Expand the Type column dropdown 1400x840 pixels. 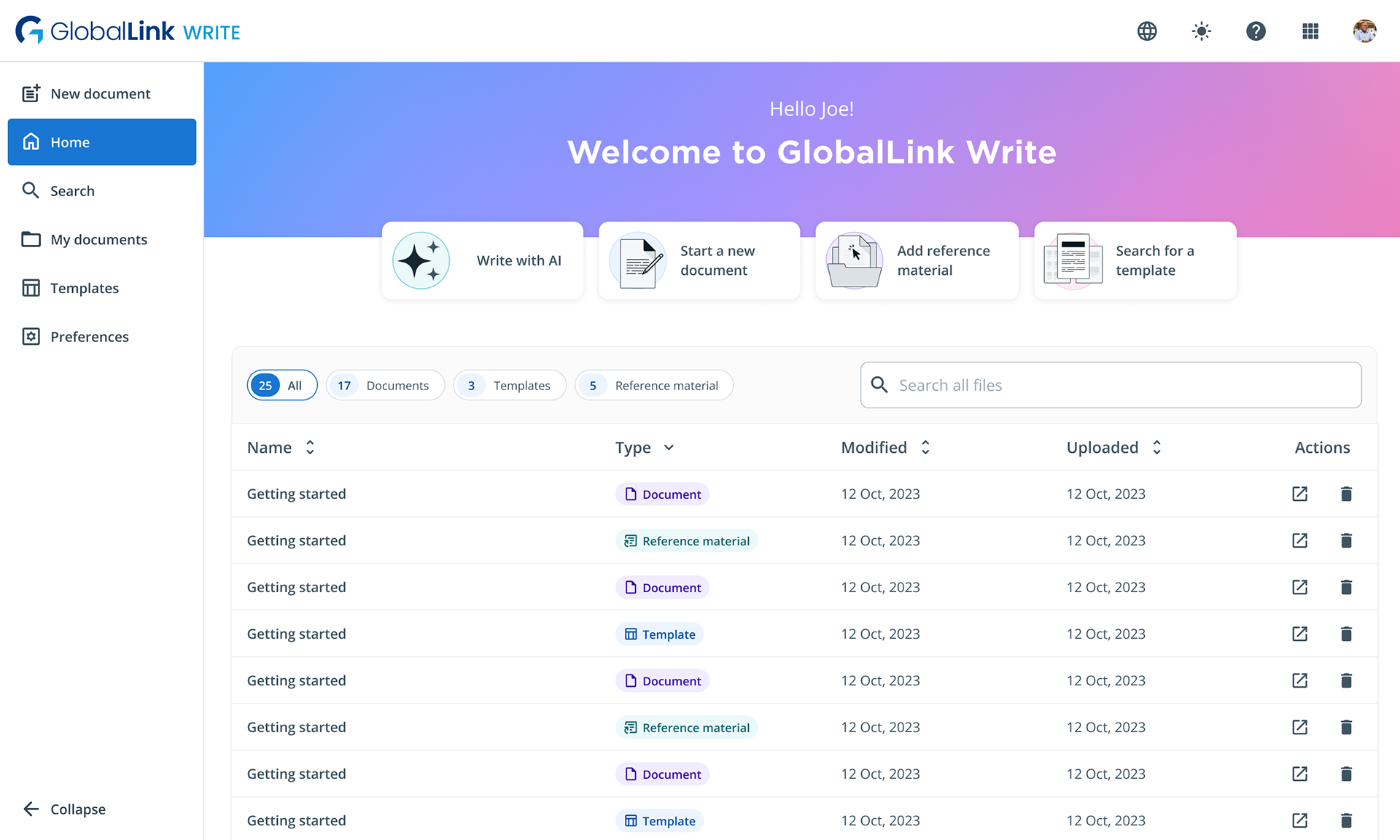point(669,448)
